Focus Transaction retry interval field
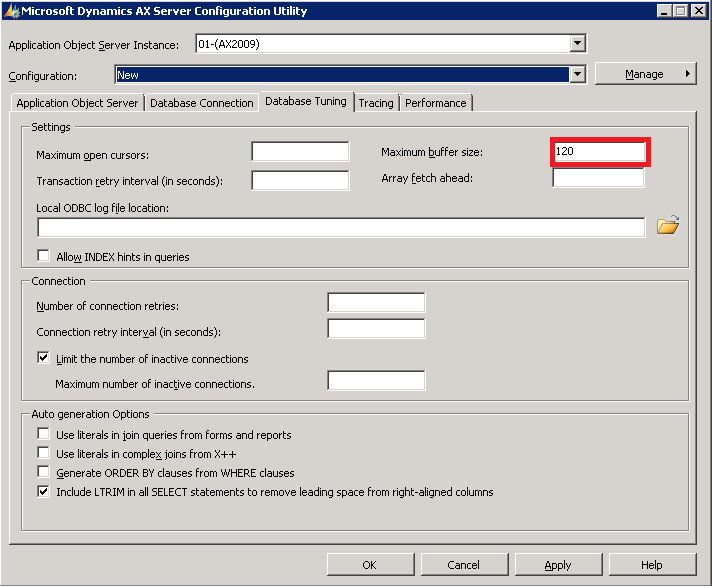 [x=300, y=180]
